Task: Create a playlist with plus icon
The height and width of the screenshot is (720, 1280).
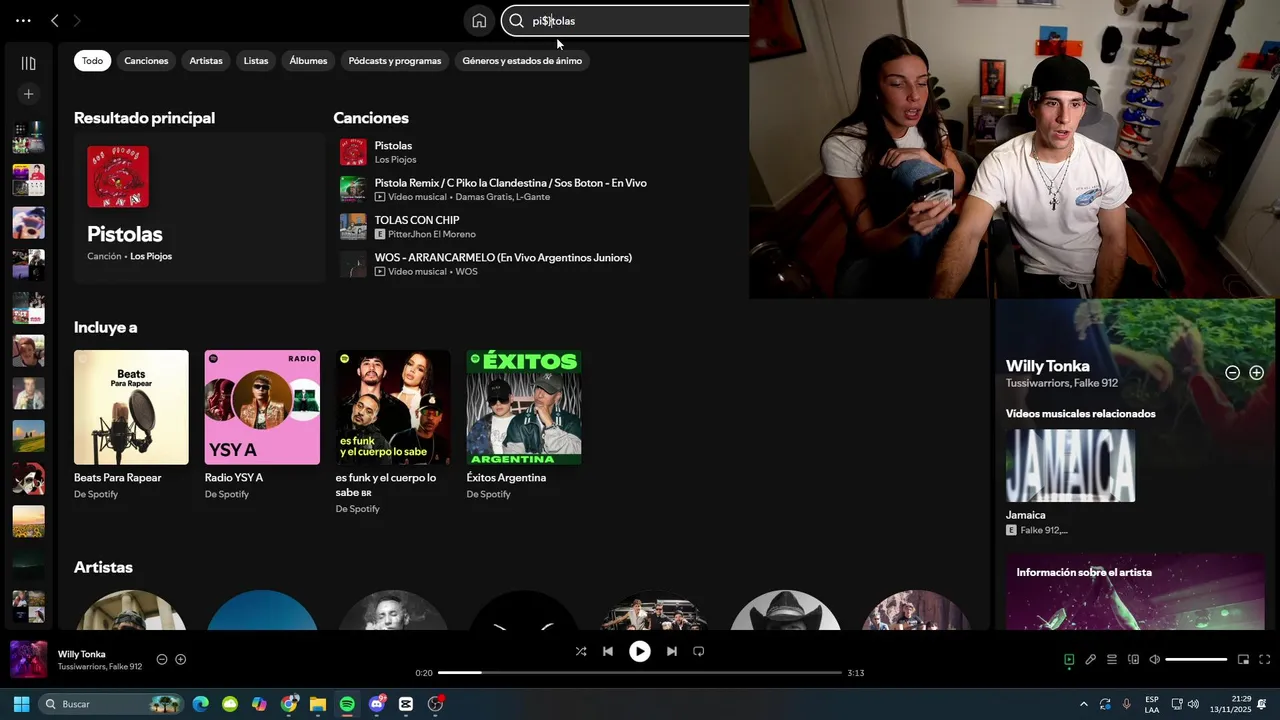Action: 28,94
